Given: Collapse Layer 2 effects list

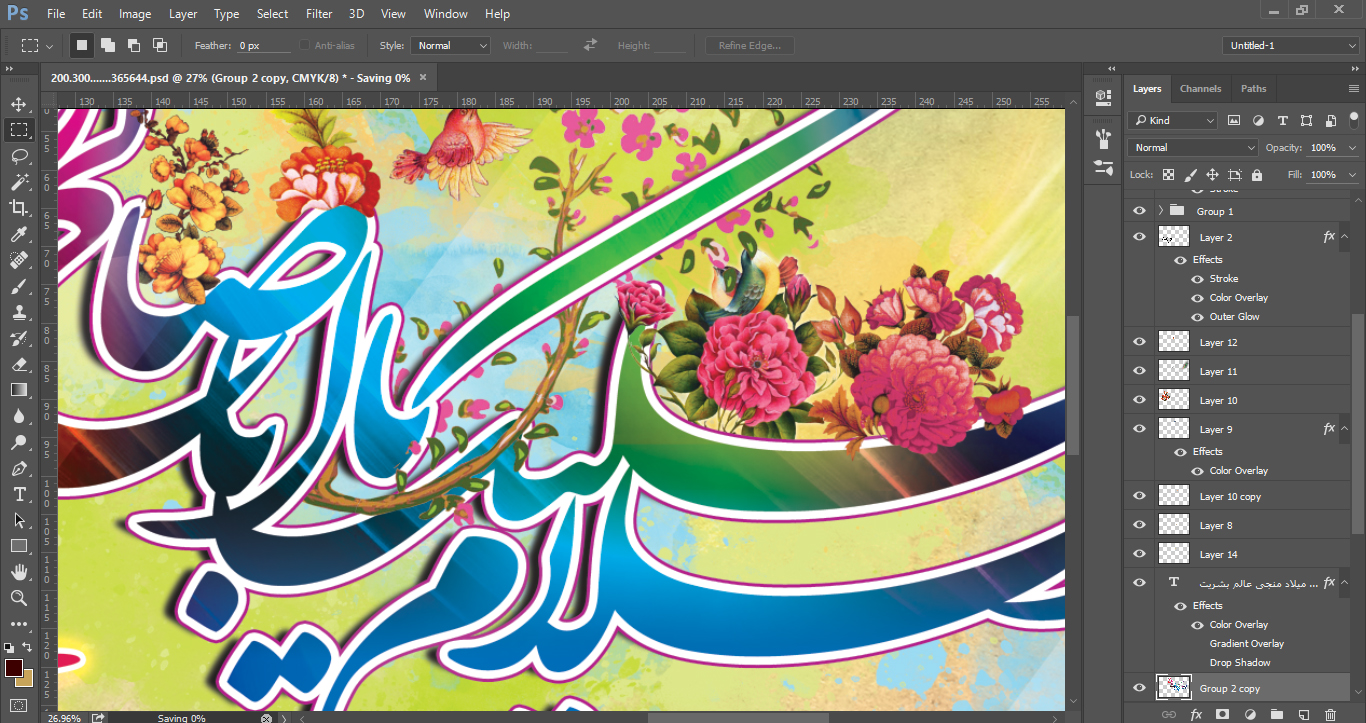Looking at the screenshot, I should point(1344,237).
